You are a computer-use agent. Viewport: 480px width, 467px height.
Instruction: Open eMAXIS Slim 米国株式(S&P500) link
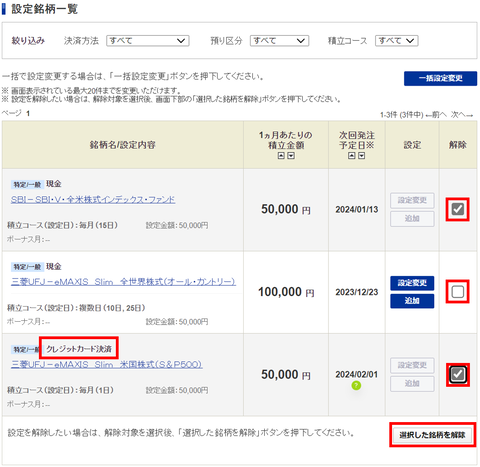107,364
